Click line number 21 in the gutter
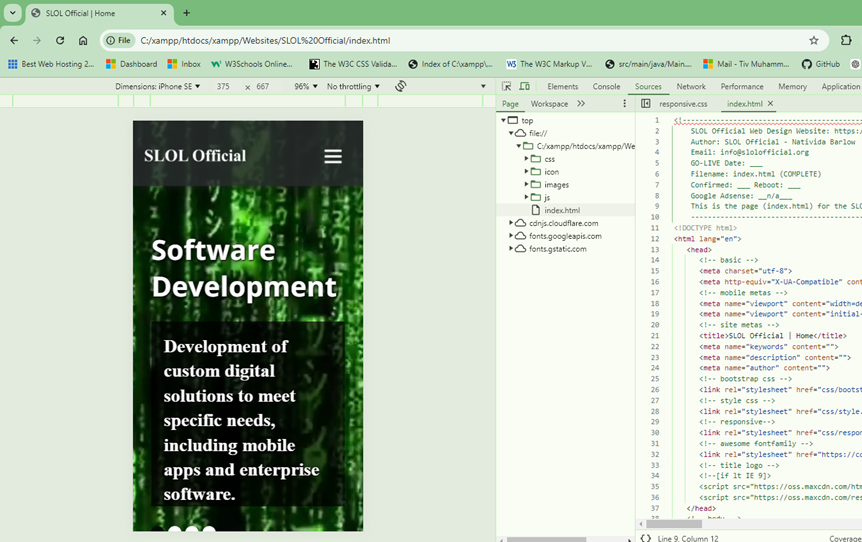Image resolution: width=862 pixels, height=542 pixels. 655,336
